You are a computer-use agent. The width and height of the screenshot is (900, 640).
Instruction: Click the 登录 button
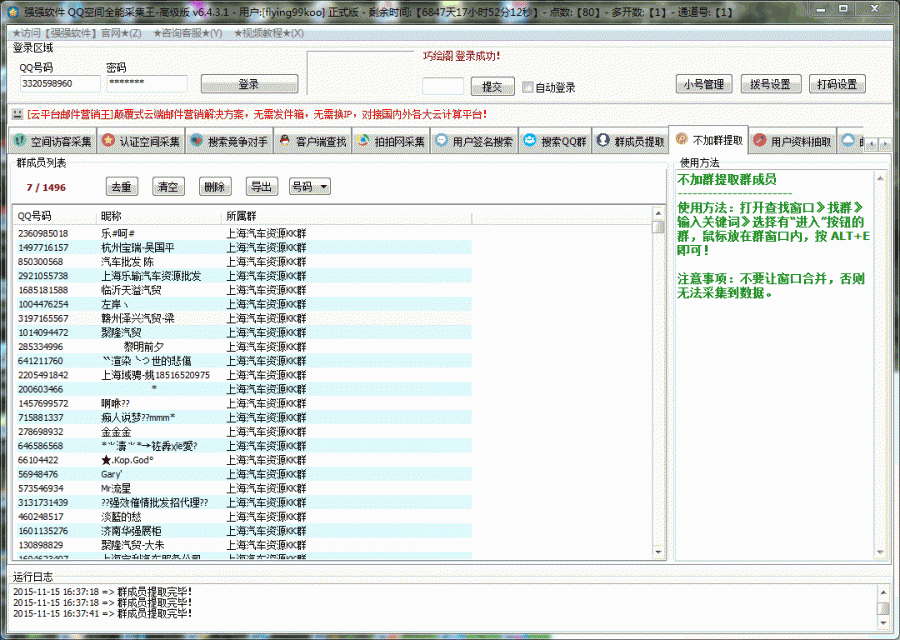(x=249, y=84)
